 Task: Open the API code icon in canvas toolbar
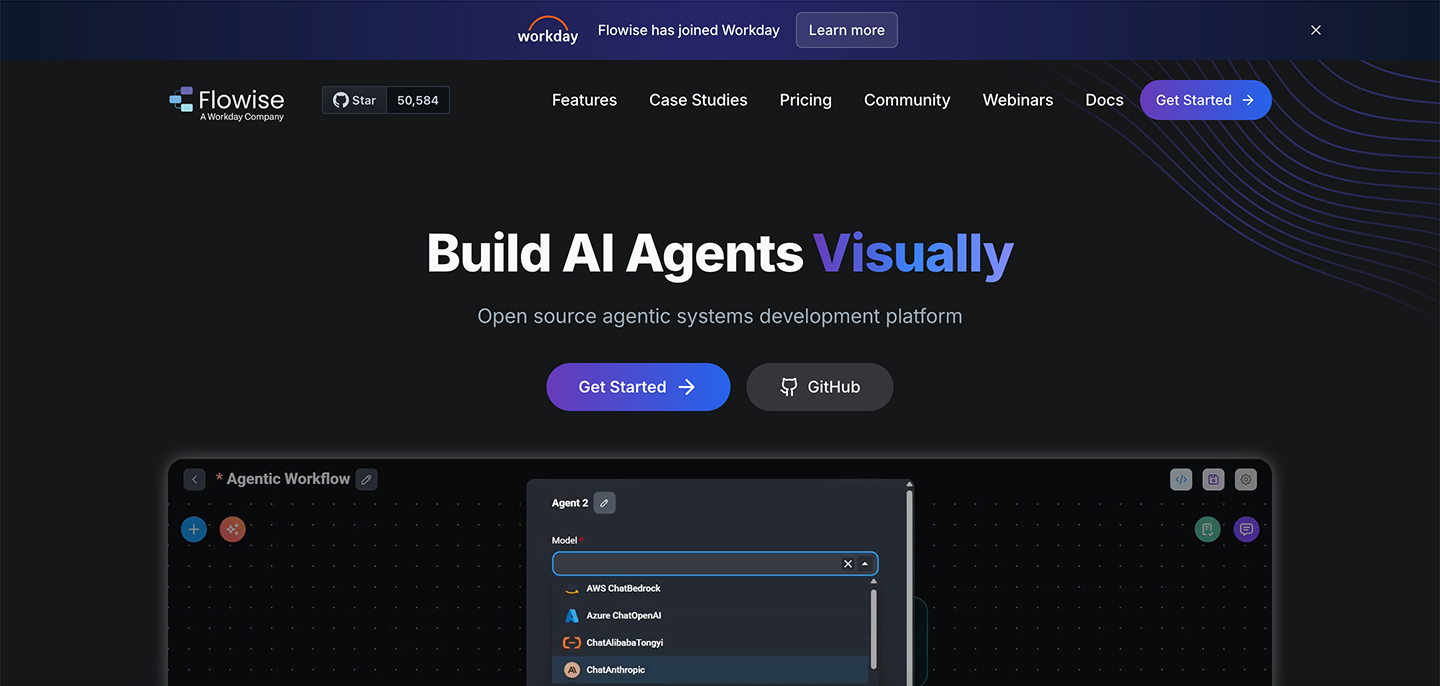coord(1181,479)
